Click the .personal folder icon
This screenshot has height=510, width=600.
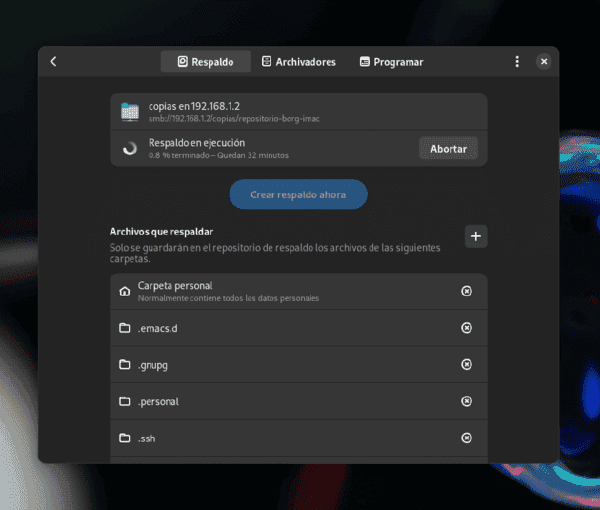click(124, 401)
